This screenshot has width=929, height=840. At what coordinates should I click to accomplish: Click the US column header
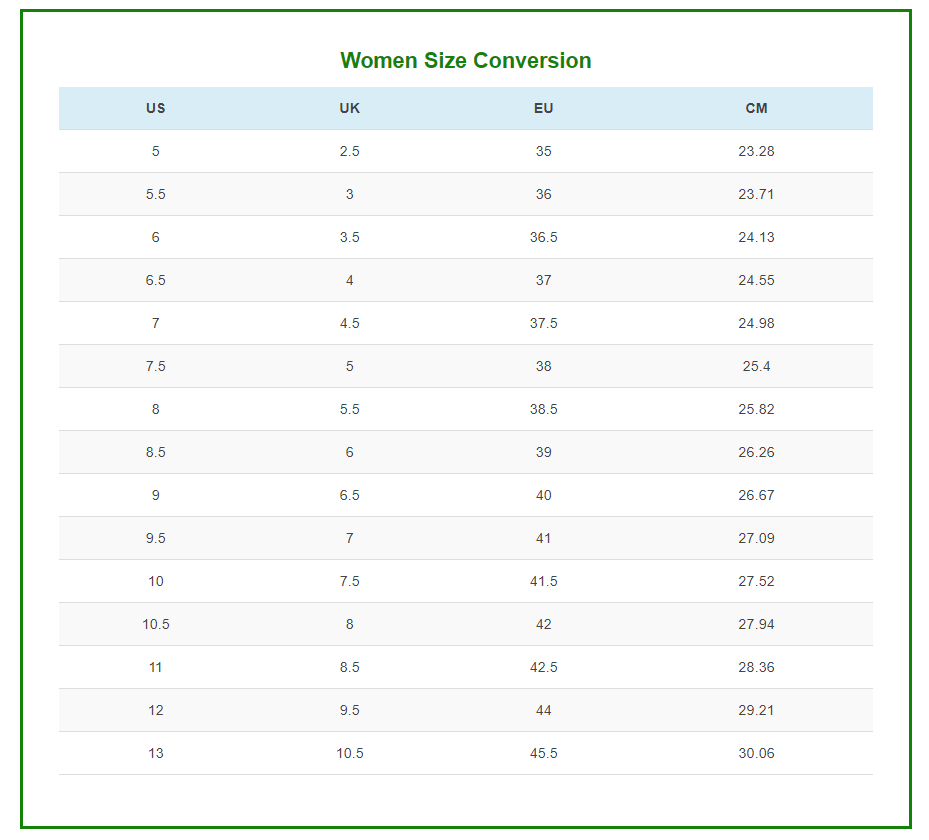pyautogui.click(x=156, y=108)
